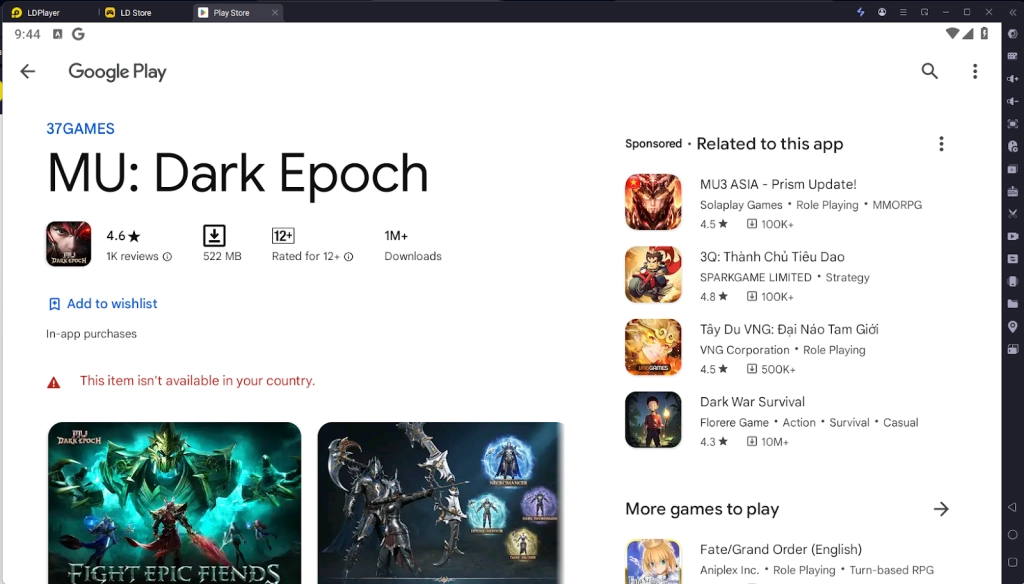This screenshot has width=1024, height=584.
Task: Collapse the sidebar with the double-chevron icon
Action: tap(1013, 12)
